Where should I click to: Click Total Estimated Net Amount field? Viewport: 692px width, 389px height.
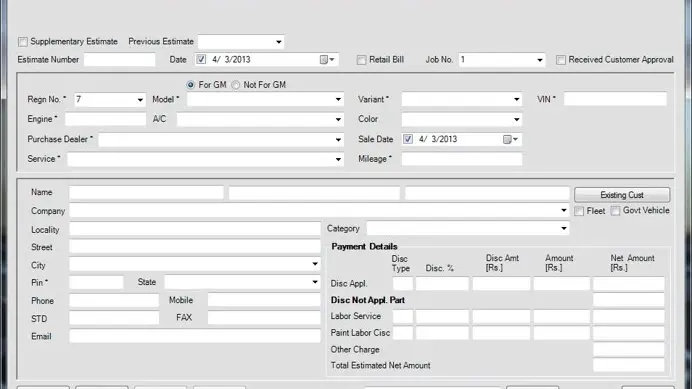628,365
